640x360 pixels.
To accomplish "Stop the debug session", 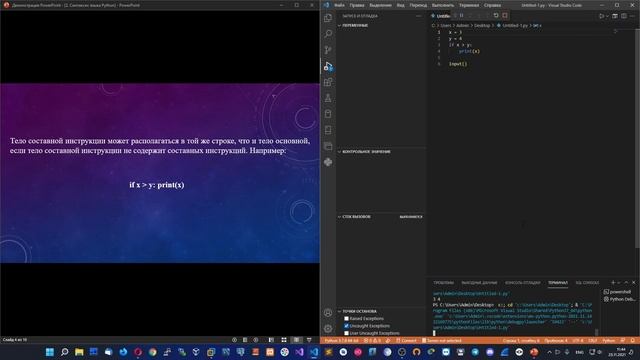I will 505,16.
